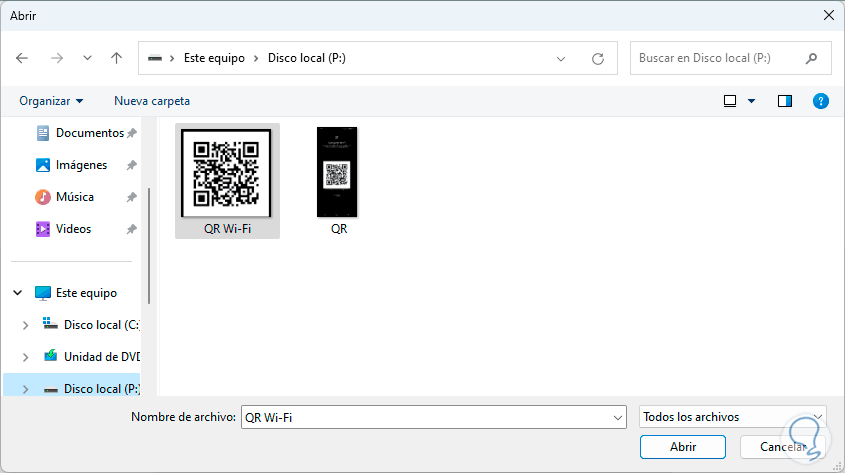Click the Cancelar button
Image resolution: width=845 pixels, height=473 pixels.
point(782,447)
